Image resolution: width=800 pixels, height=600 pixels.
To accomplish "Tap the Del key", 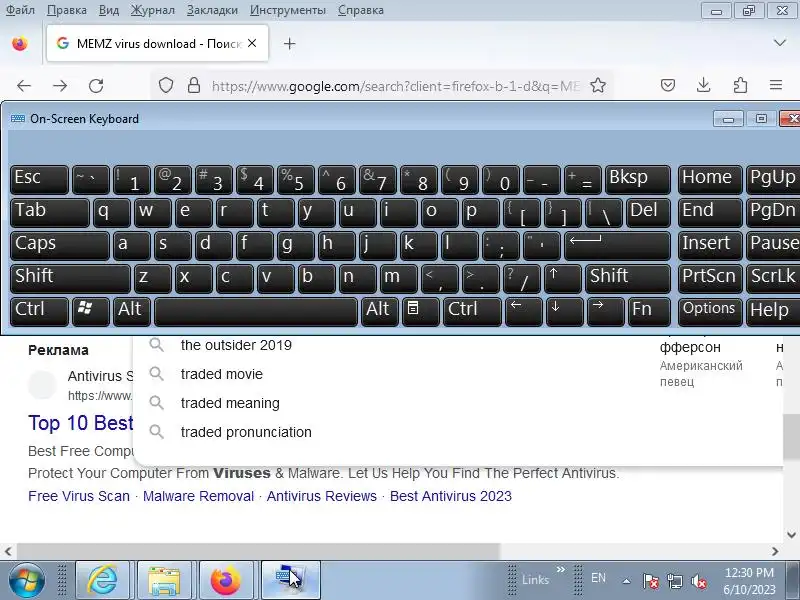I will (x=648, y=213).
